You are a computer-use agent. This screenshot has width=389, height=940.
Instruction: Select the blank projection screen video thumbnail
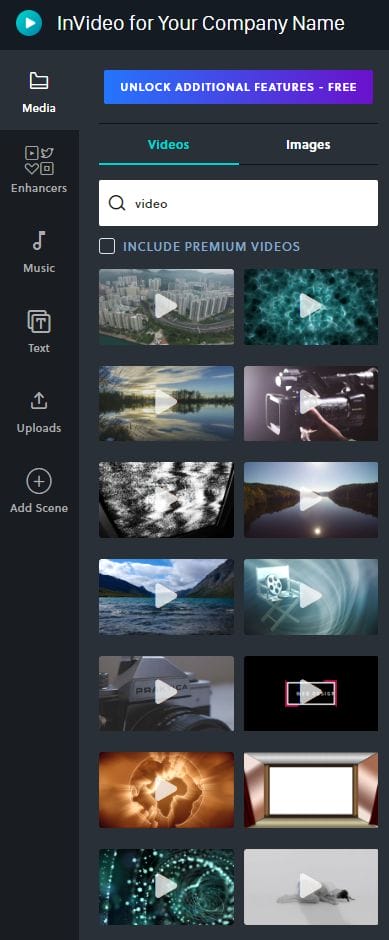[x=310, y=790]
